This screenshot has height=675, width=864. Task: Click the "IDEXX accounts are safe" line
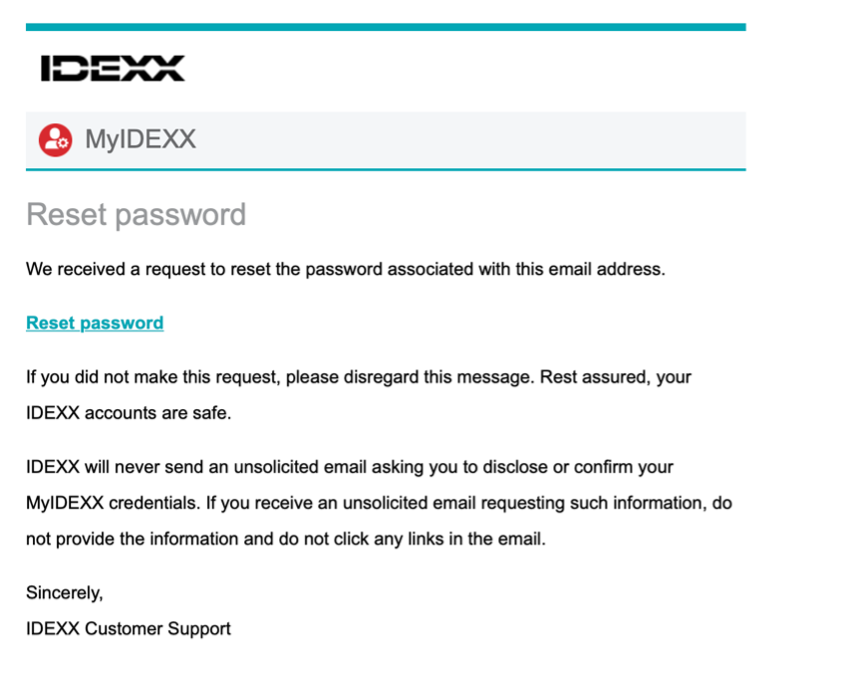128,413
